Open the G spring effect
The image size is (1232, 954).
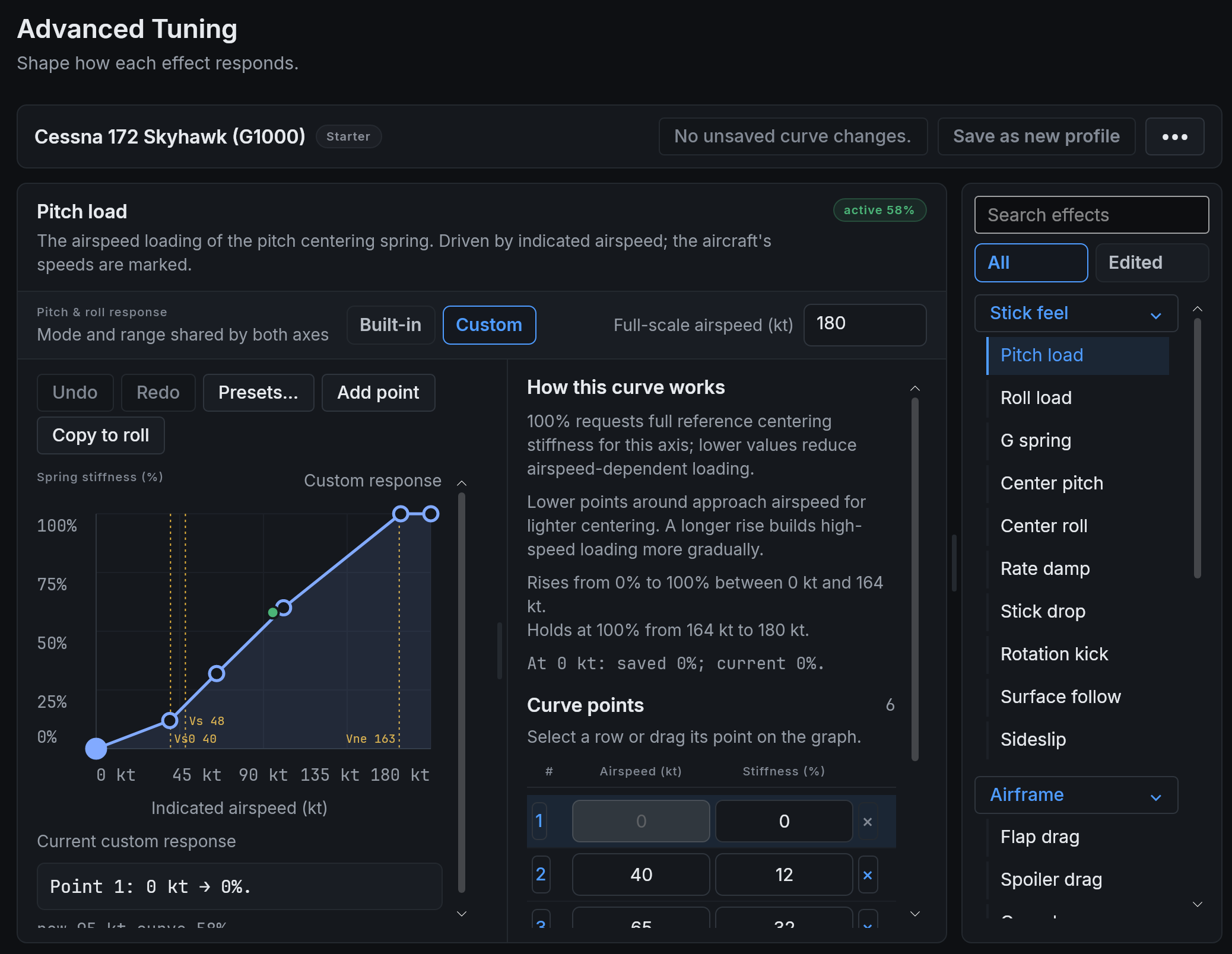1078,441
